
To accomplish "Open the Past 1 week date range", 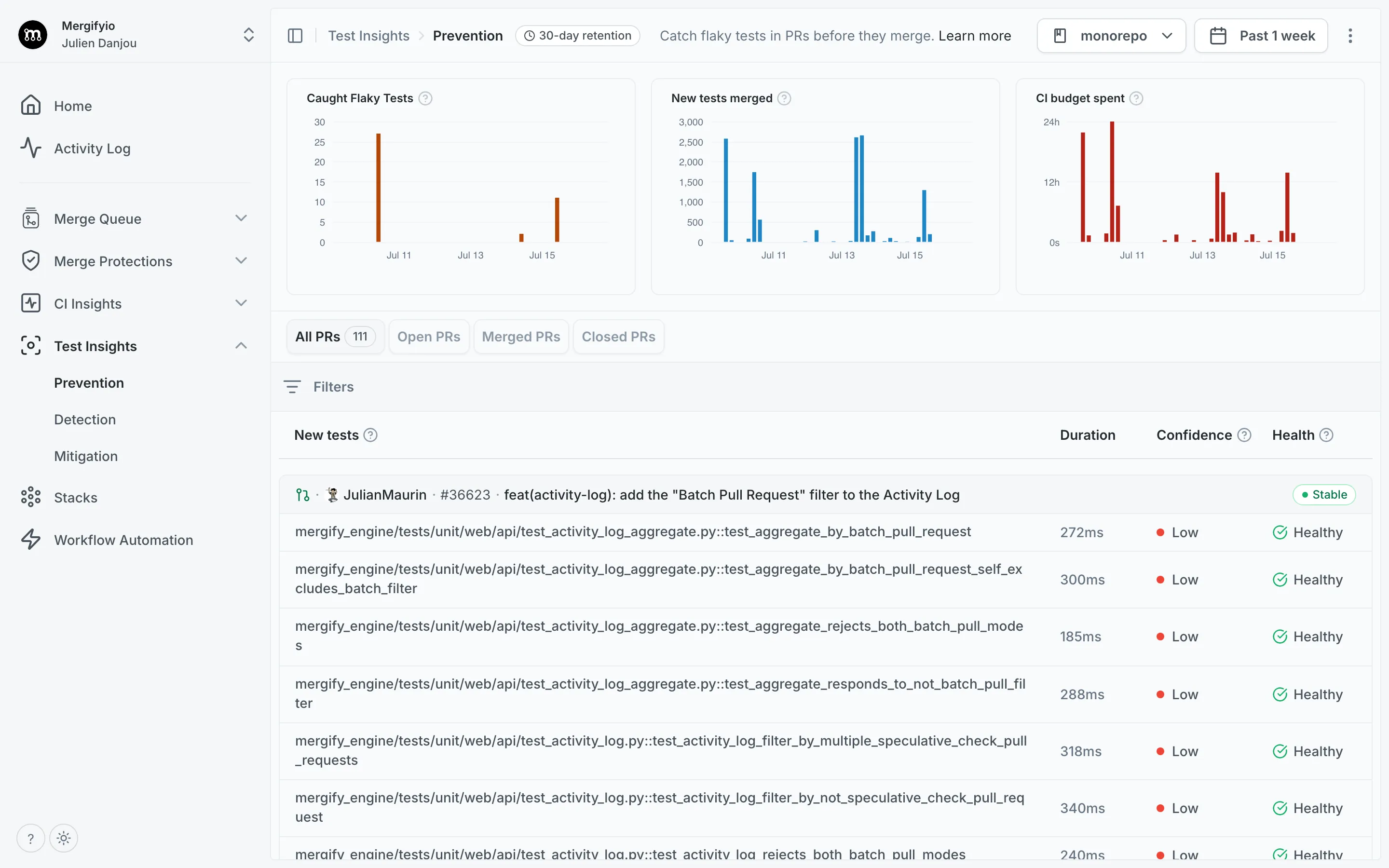I will tap(1261, 36).
